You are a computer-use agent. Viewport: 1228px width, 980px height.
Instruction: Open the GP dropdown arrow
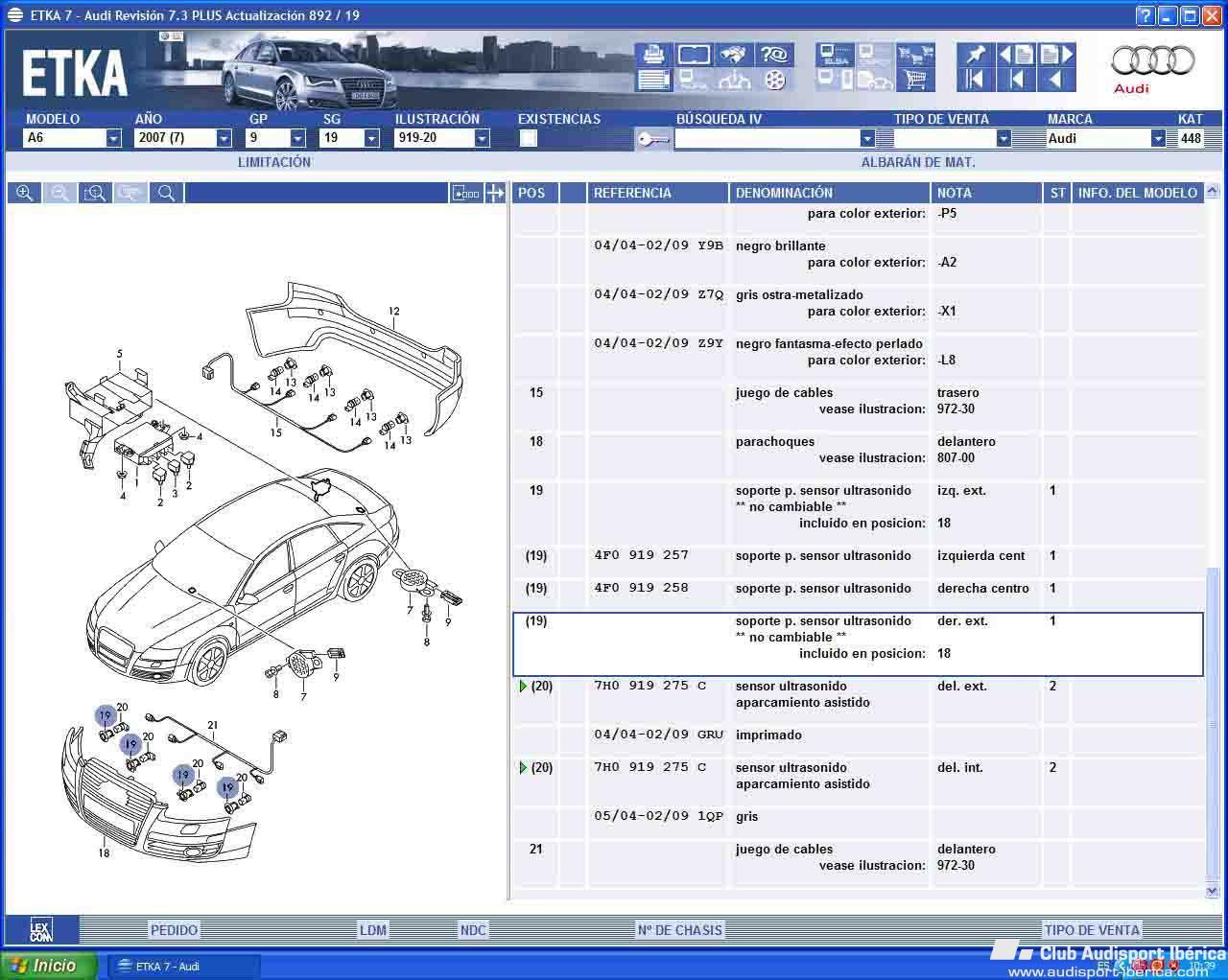[297, 138]
